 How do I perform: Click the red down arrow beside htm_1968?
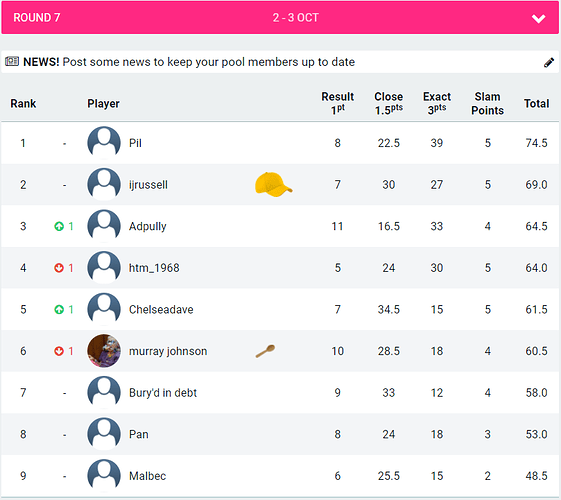coord(59,268)
